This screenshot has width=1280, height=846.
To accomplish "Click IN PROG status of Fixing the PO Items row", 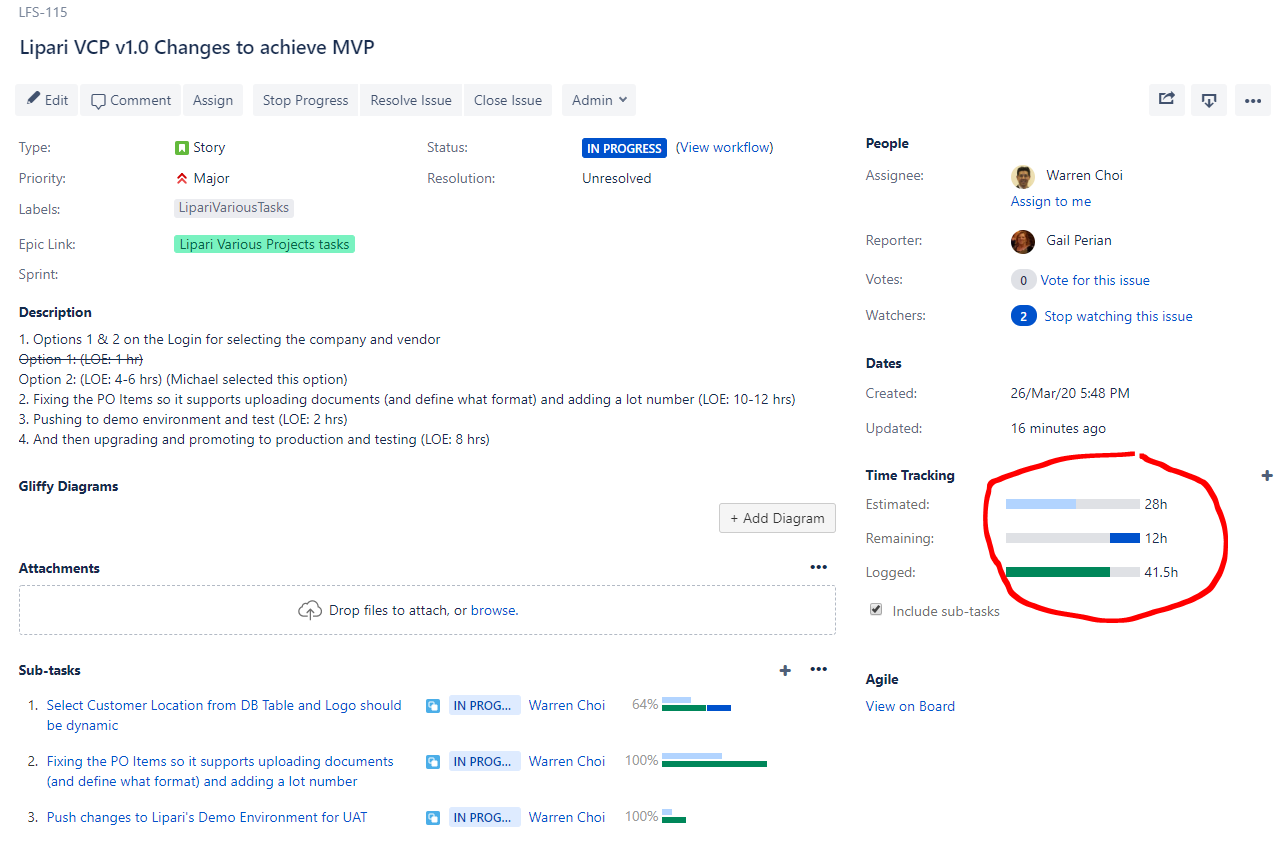I will pos(485,761).
